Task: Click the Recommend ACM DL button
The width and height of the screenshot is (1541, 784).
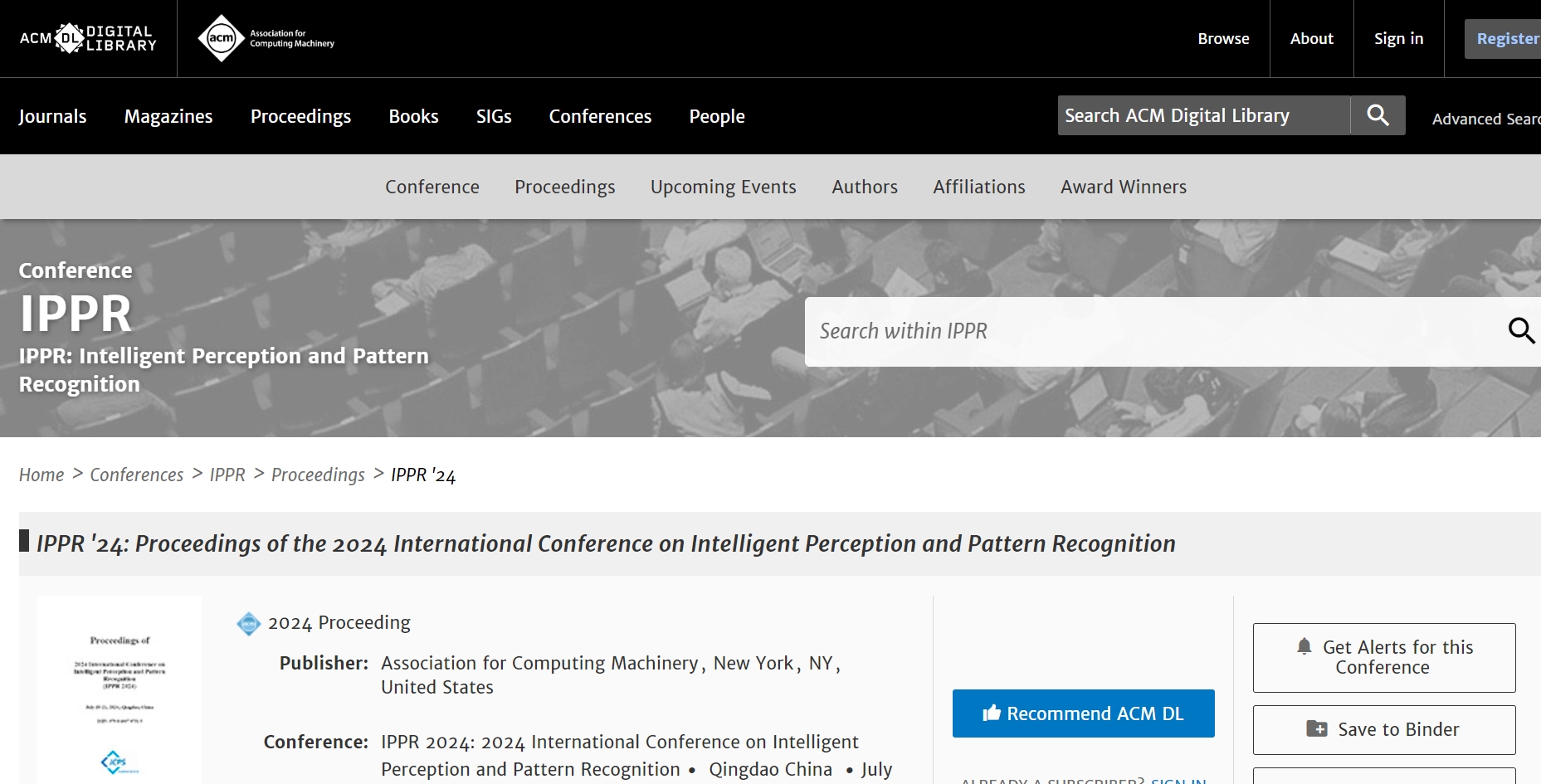Action: click(1084, 713)
